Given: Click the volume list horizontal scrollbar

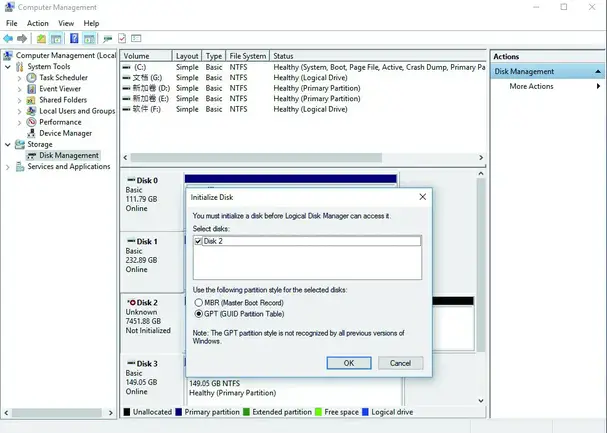Looking at the screenshot, I should coord(256,157).
